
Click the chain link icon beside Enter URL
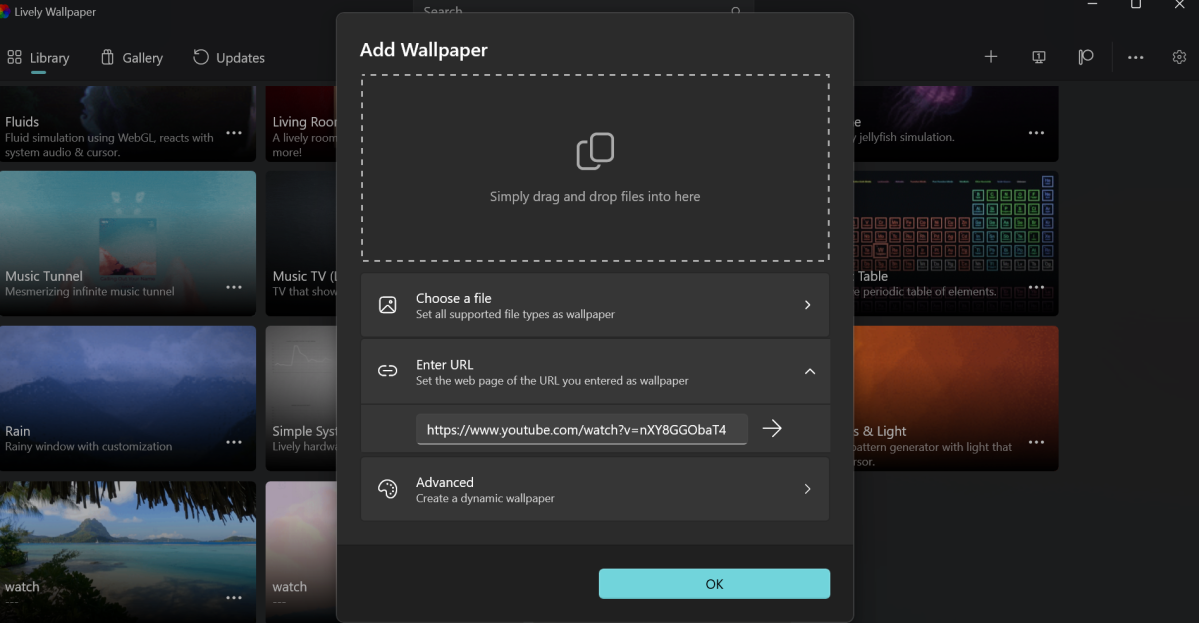point(388,372)
